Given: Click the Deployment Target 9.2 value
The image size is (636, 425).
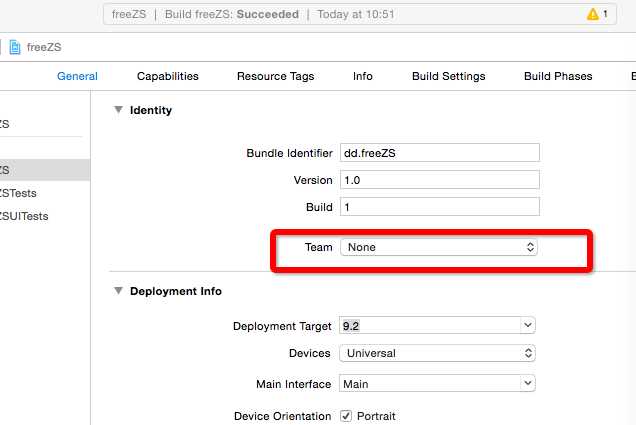Looking at the screenshot, I should point(351,326).
